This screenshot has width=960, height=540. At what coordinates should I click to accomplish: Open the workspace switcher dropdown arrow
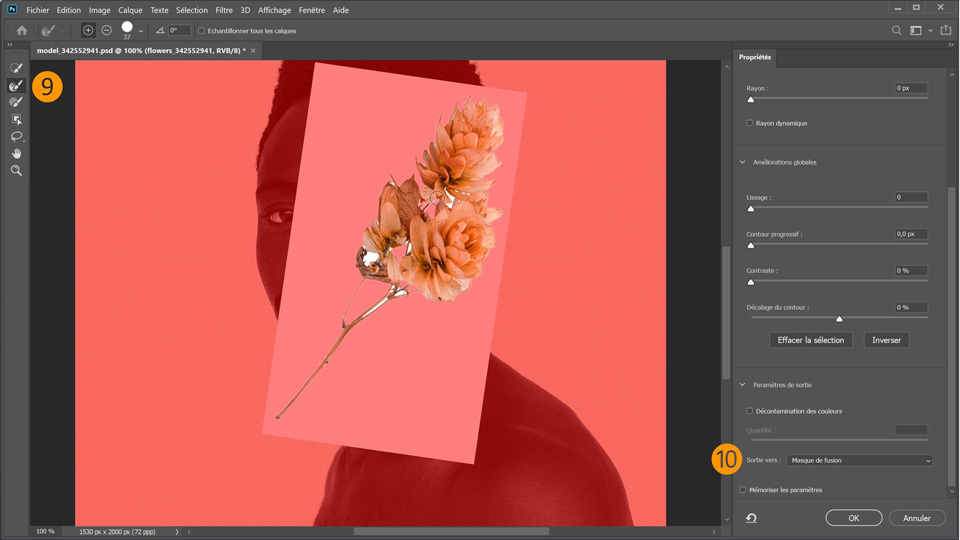tap(930, 31)
